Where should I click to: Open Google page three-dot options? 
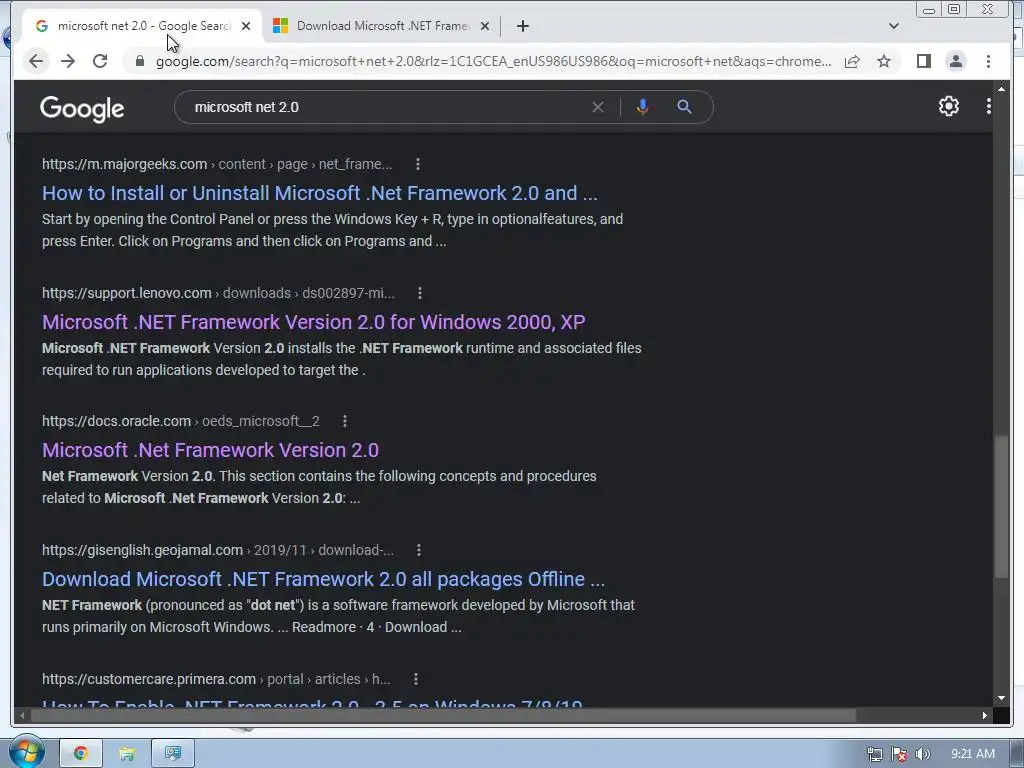pyautogui.click(x=989, y=106)
